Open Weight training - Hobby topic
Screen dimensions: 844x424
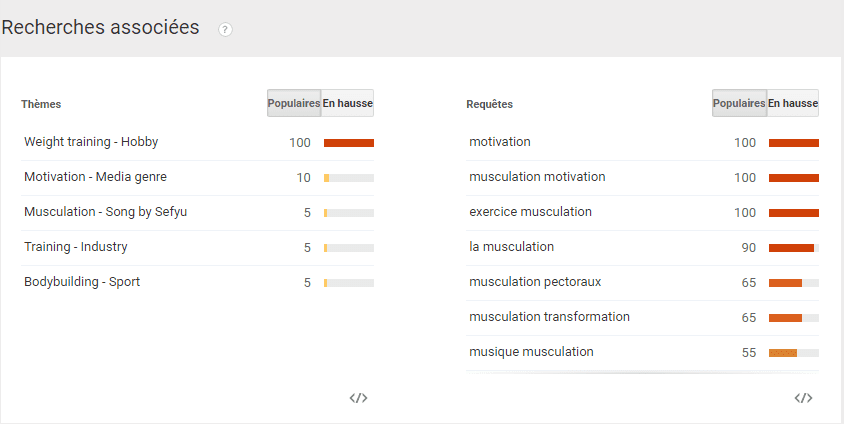91,142
